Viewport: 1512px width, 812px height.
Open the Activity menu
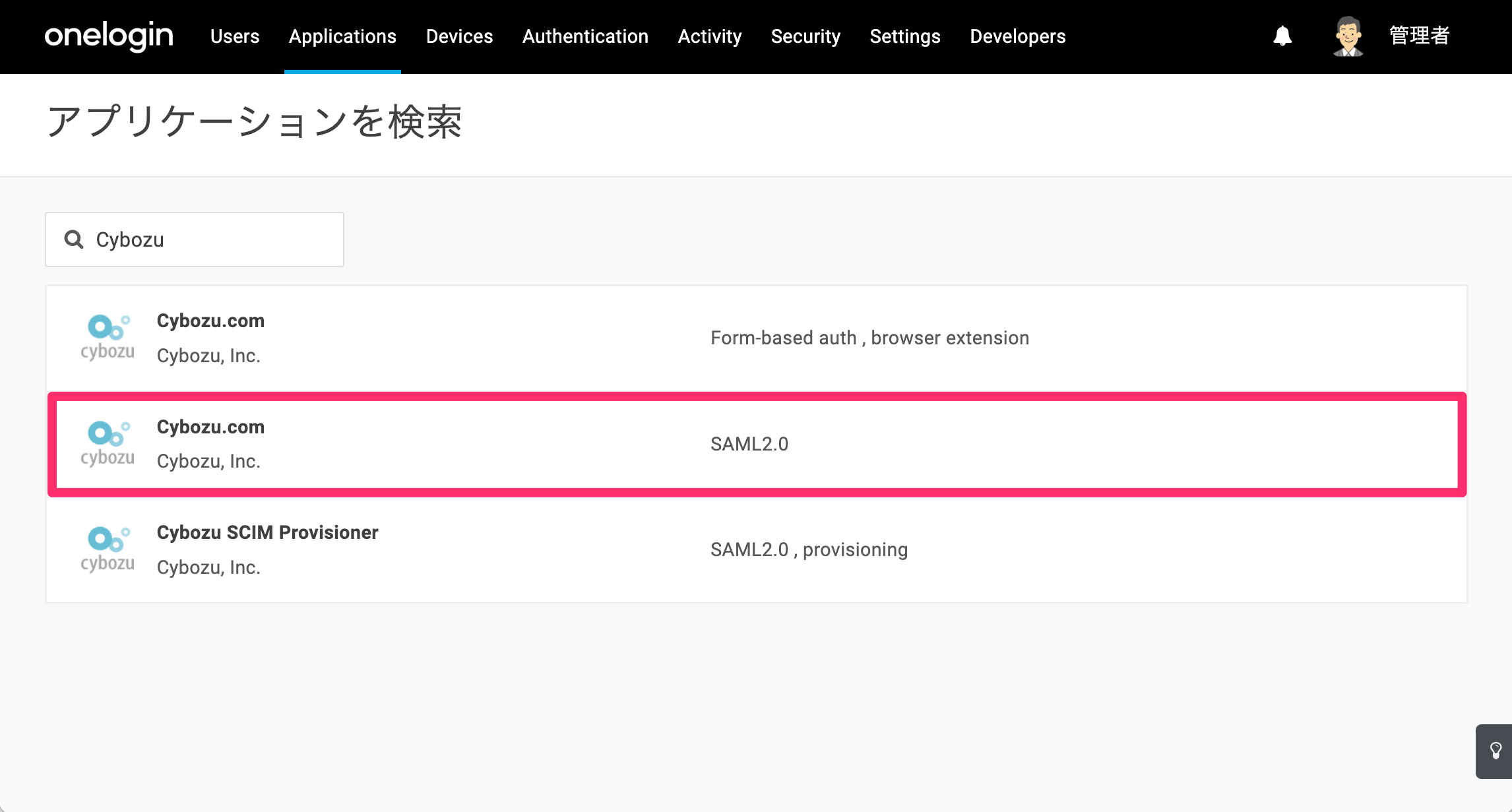pyautogui.click(x=710, y=36)
